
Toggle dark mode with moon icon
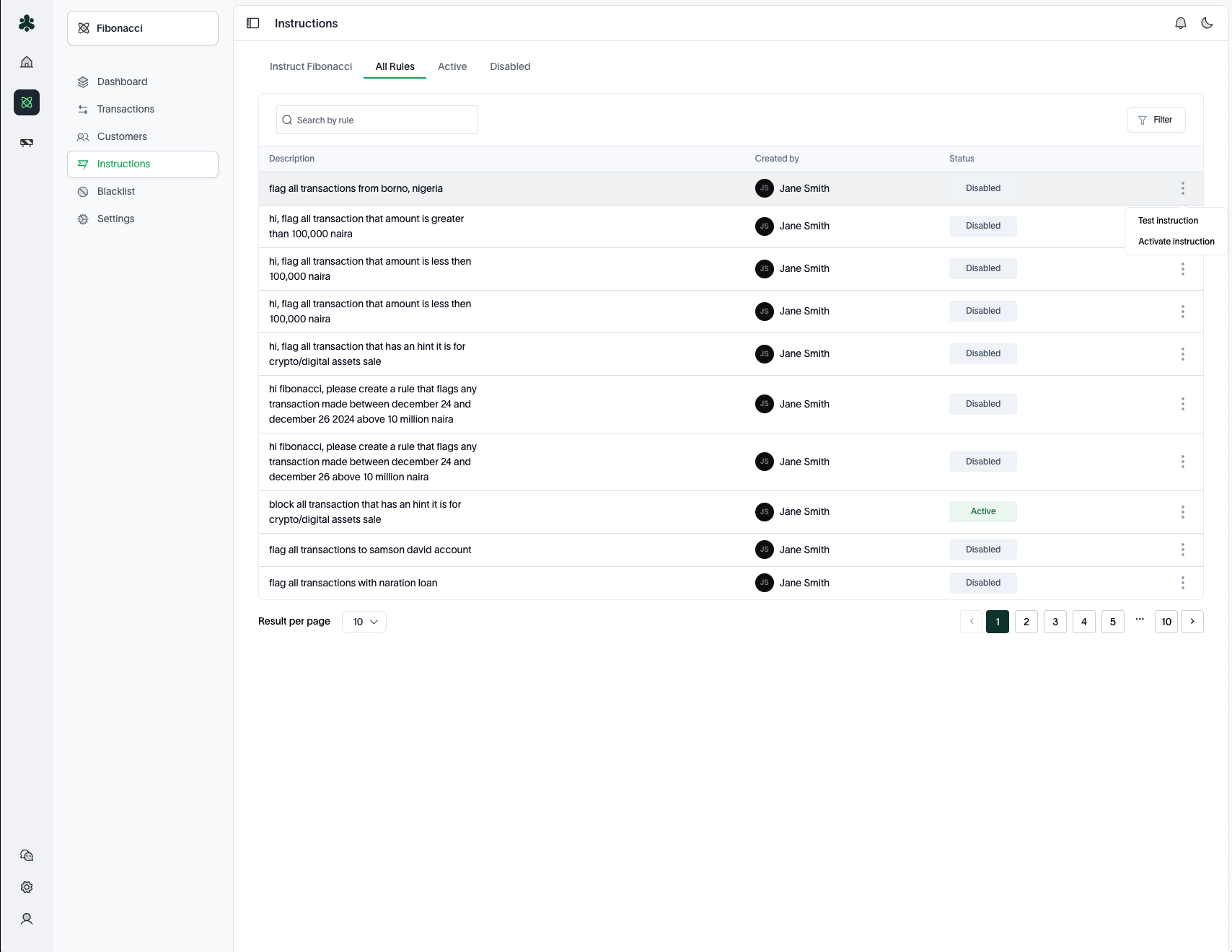point(1207,23)
